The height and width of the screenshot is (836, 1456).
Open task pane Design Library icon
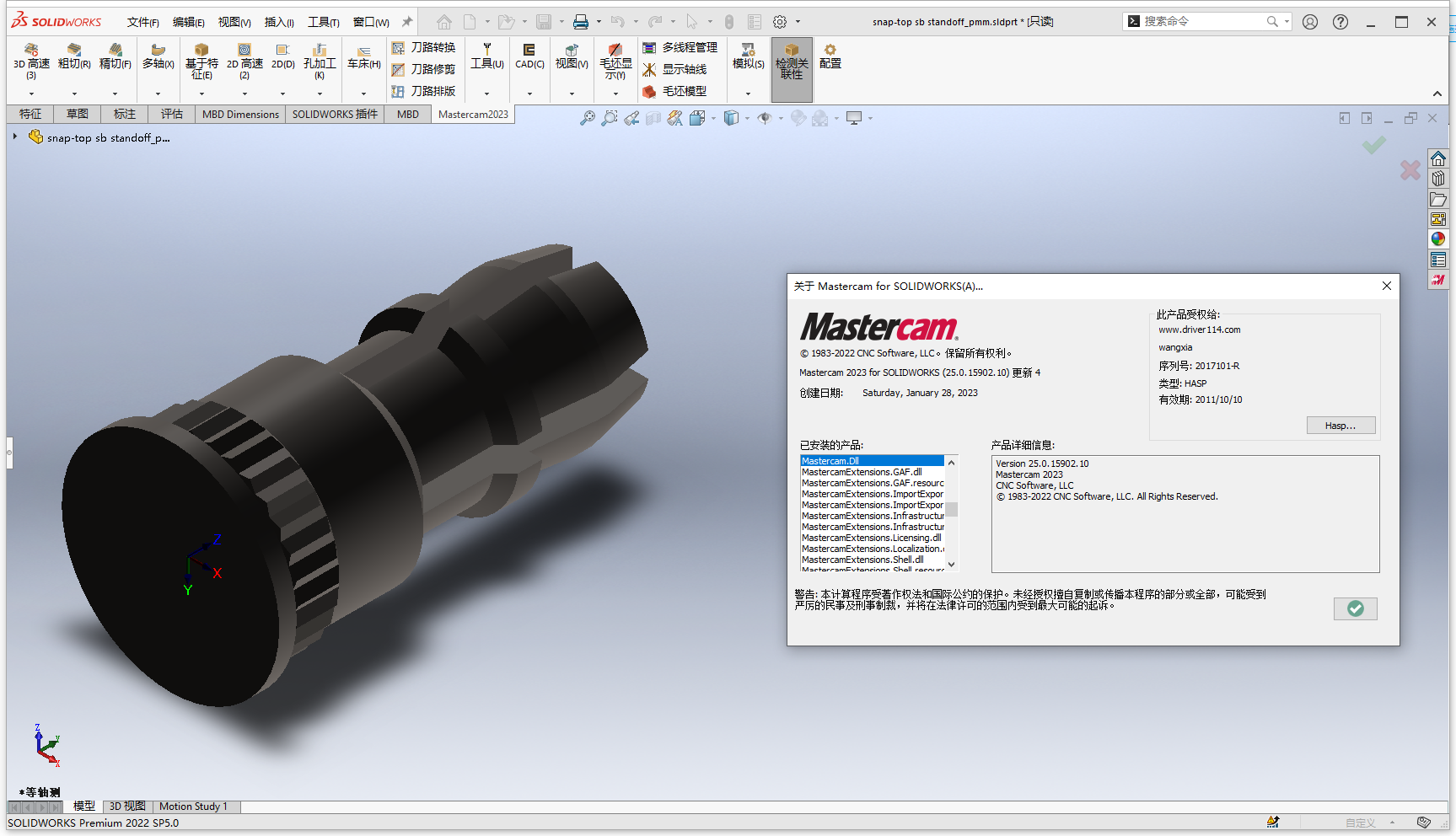point(1438,179)
